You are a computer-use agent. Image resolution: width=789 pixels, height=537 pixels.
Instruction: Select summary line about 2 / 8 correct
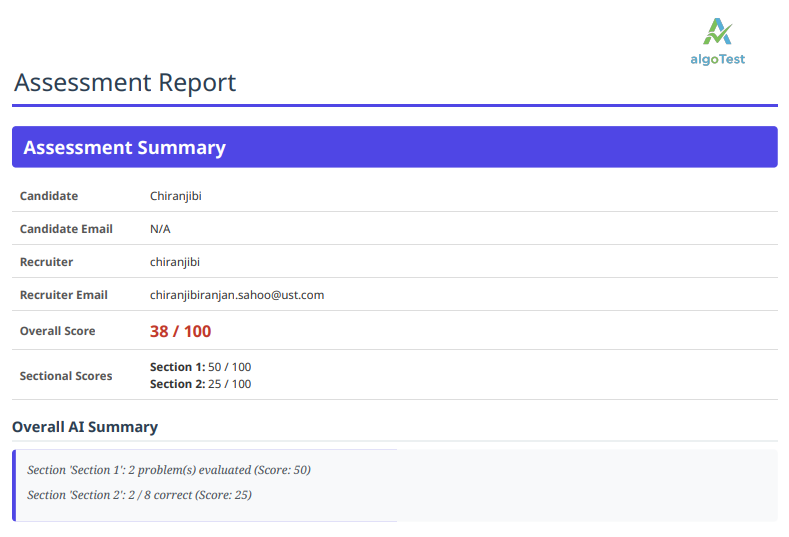tap(139, 495)
